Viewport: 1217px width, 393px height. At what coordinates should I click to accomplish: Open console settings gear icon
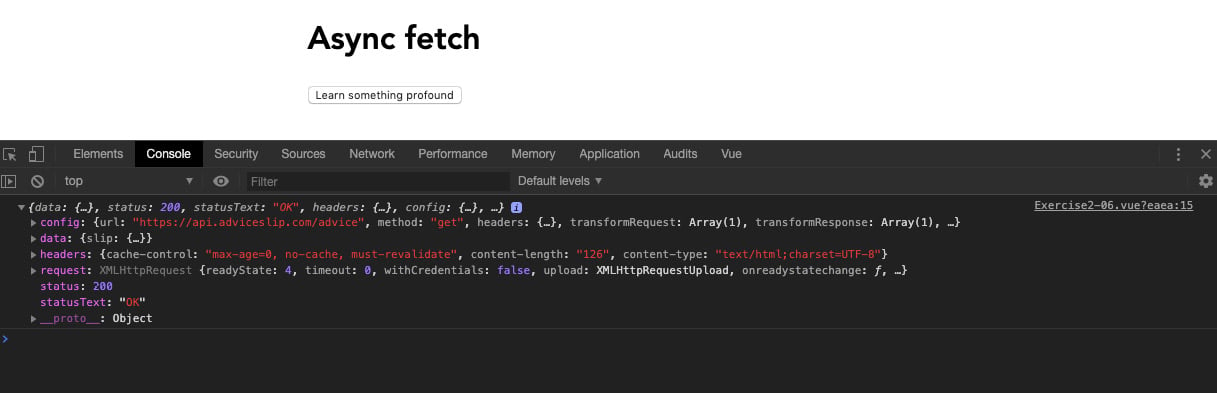[1205, 181]
